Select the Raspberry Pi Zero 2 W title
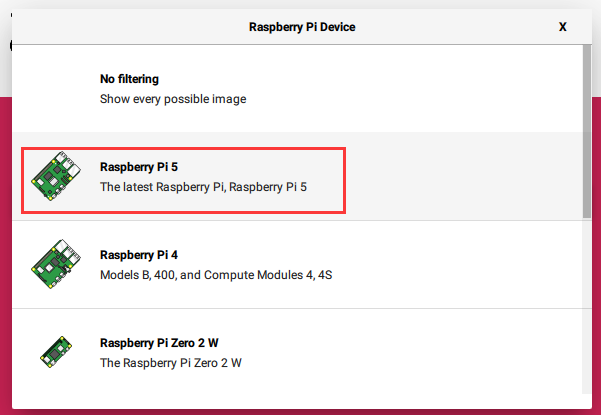The image size is (601, 415). (159, 343)
